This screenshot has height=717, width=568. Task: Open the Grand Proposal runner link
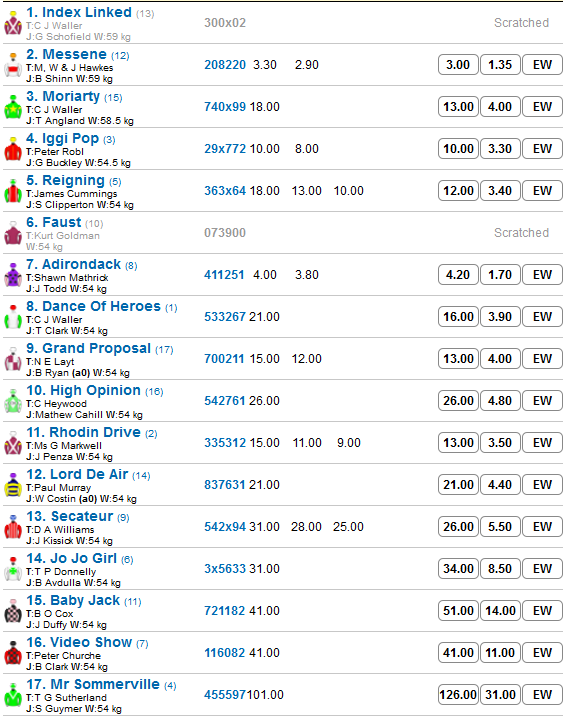[x=88, y=348]
